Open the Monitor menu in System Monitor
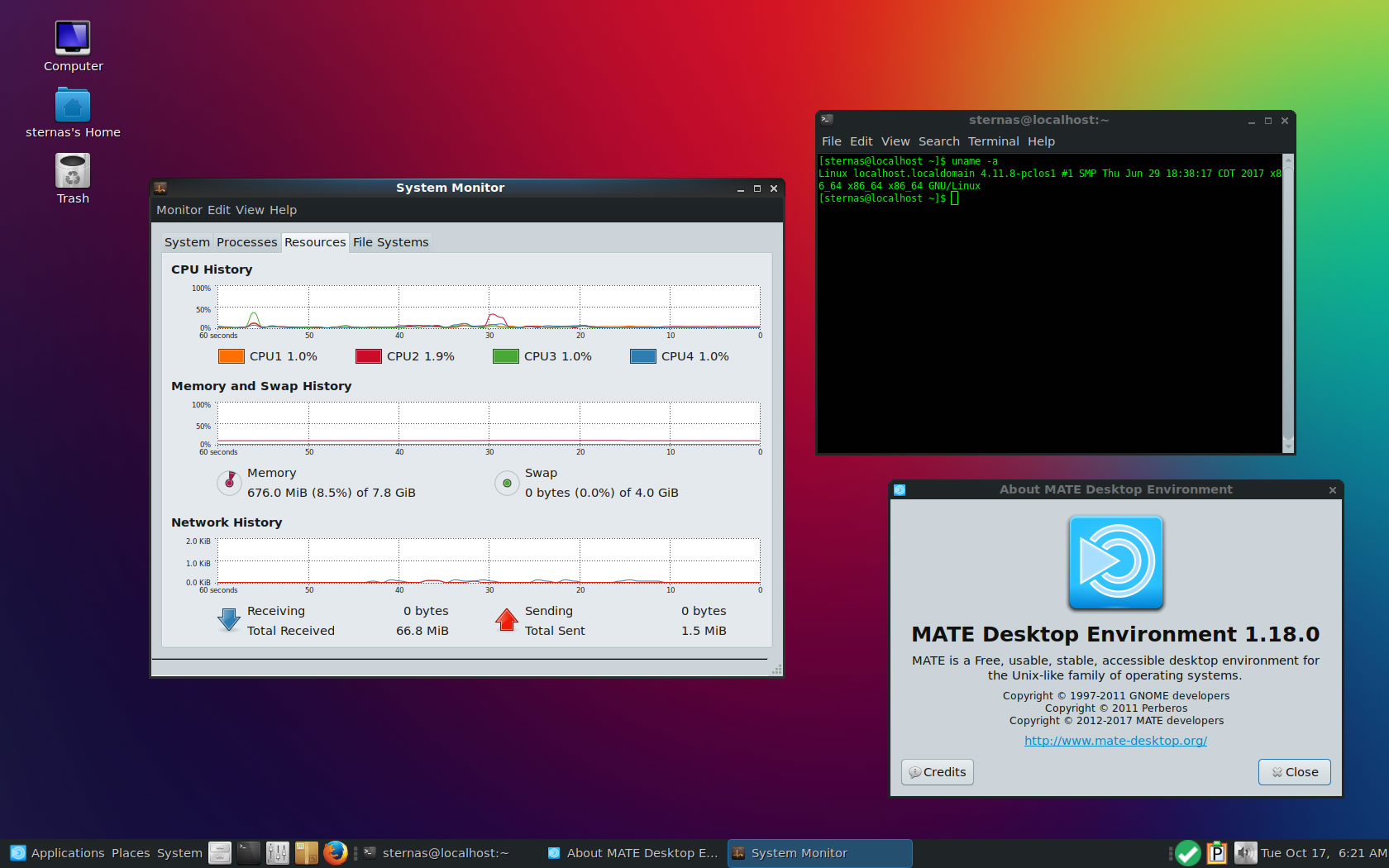Viewport: 1389px width, 868px height. [x=179, y=210]
